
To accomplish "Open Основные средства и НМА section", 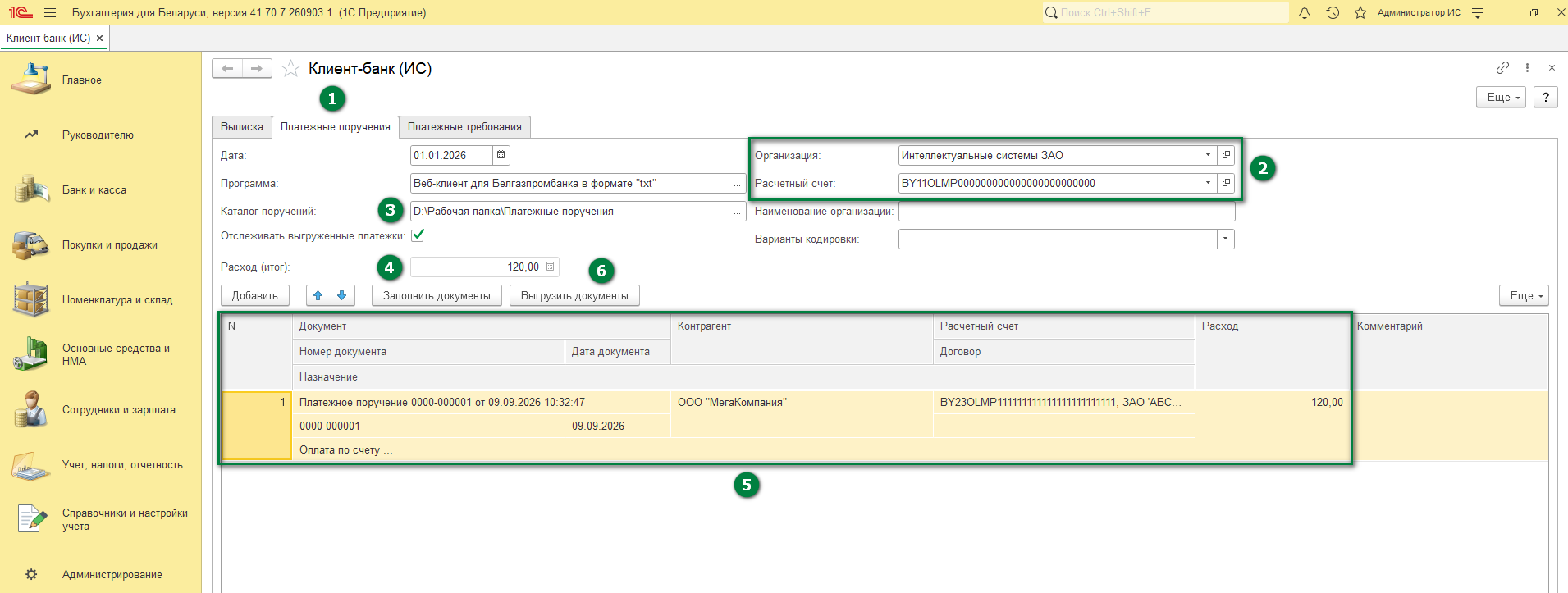I will click(x=100, y=354).
